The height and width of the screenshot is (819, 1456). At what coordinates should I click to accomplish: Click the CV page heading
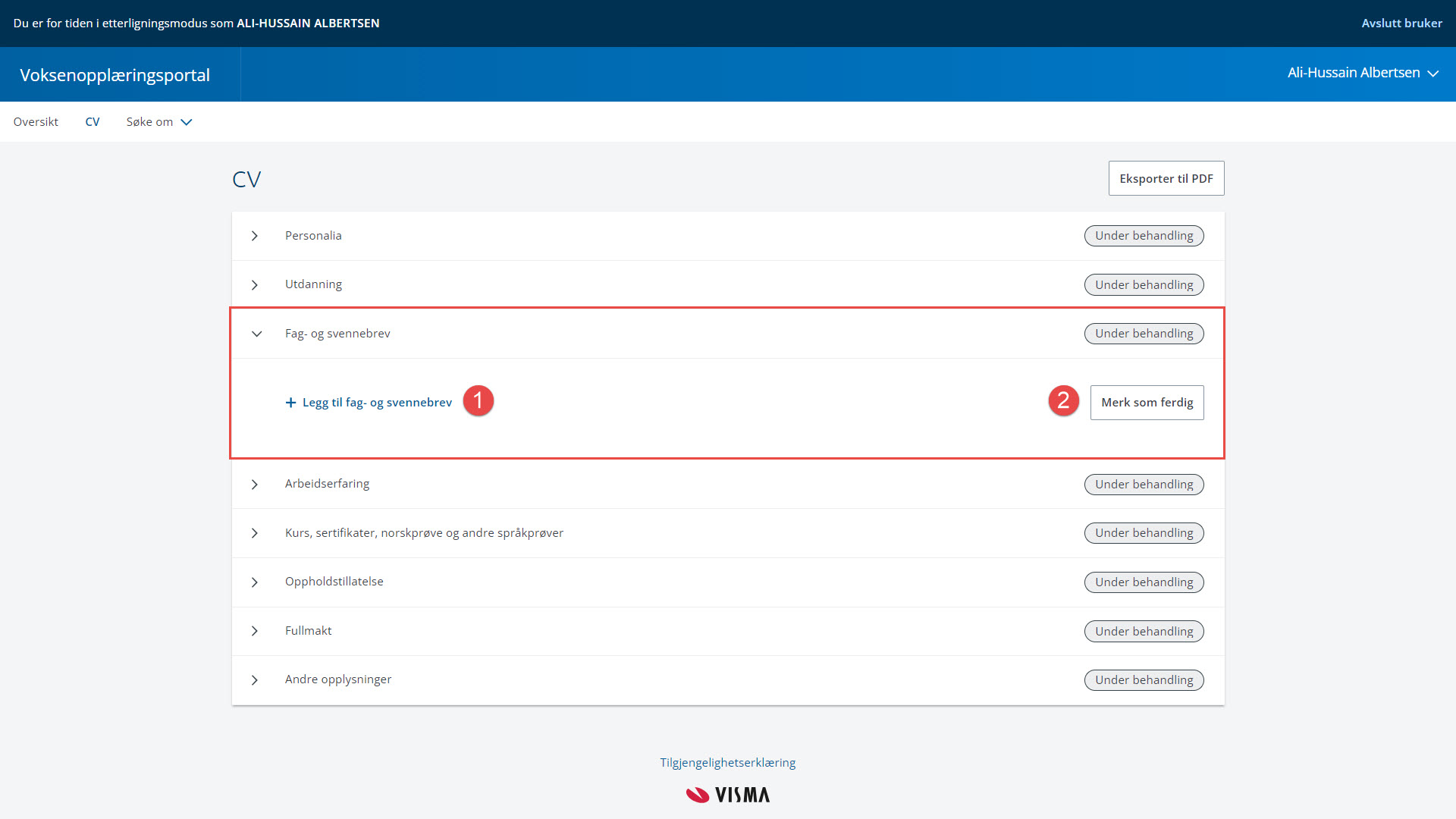click(x=246, y=180)
